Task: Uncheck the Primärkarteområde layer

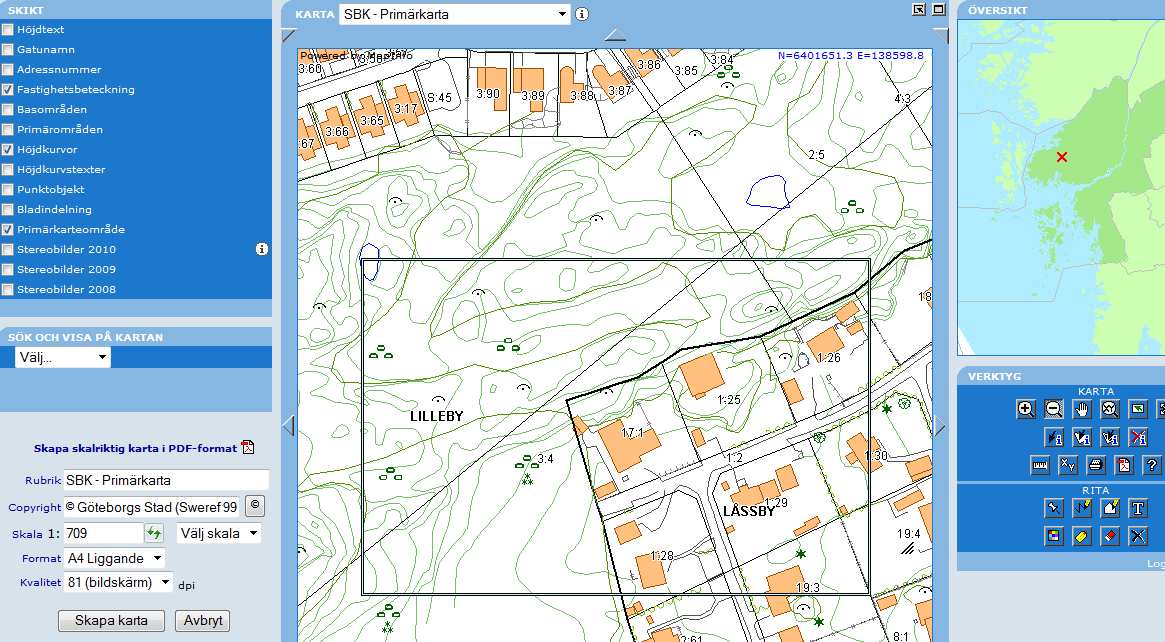Action: [x=7, y=230]
